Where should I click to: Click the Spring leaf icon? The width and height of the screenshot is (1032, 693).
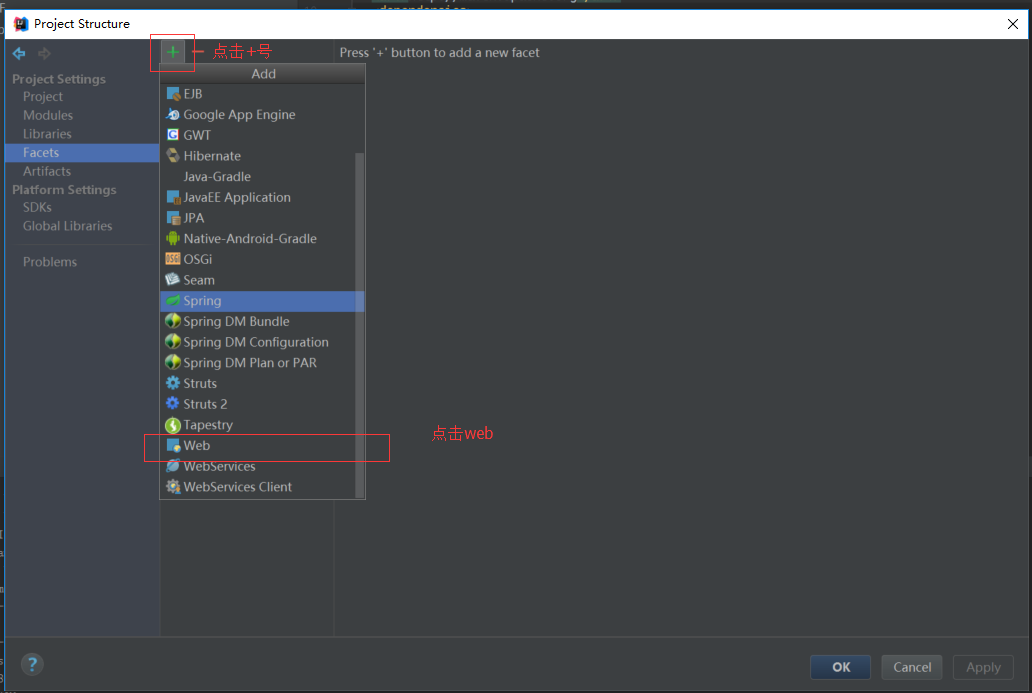pyautogui.click(x=173, y=301)
